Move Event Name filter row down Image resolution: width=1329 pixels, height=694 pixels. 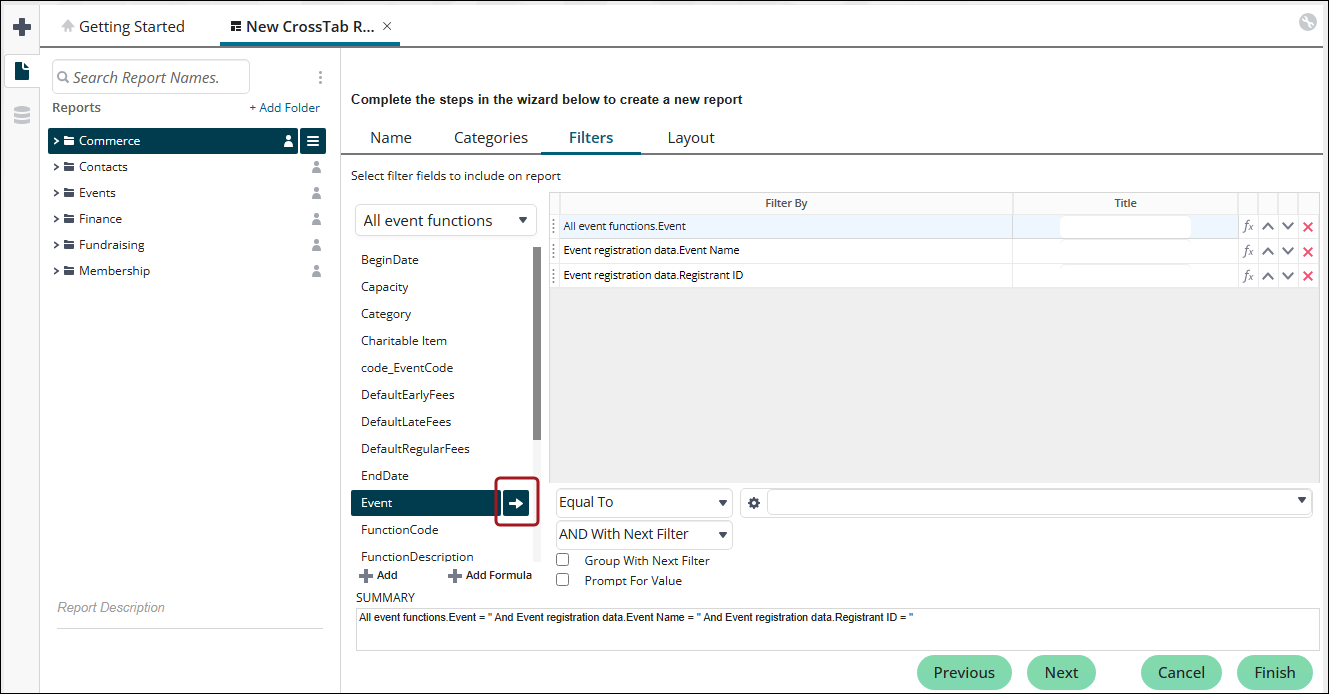tap(1288, 251)
